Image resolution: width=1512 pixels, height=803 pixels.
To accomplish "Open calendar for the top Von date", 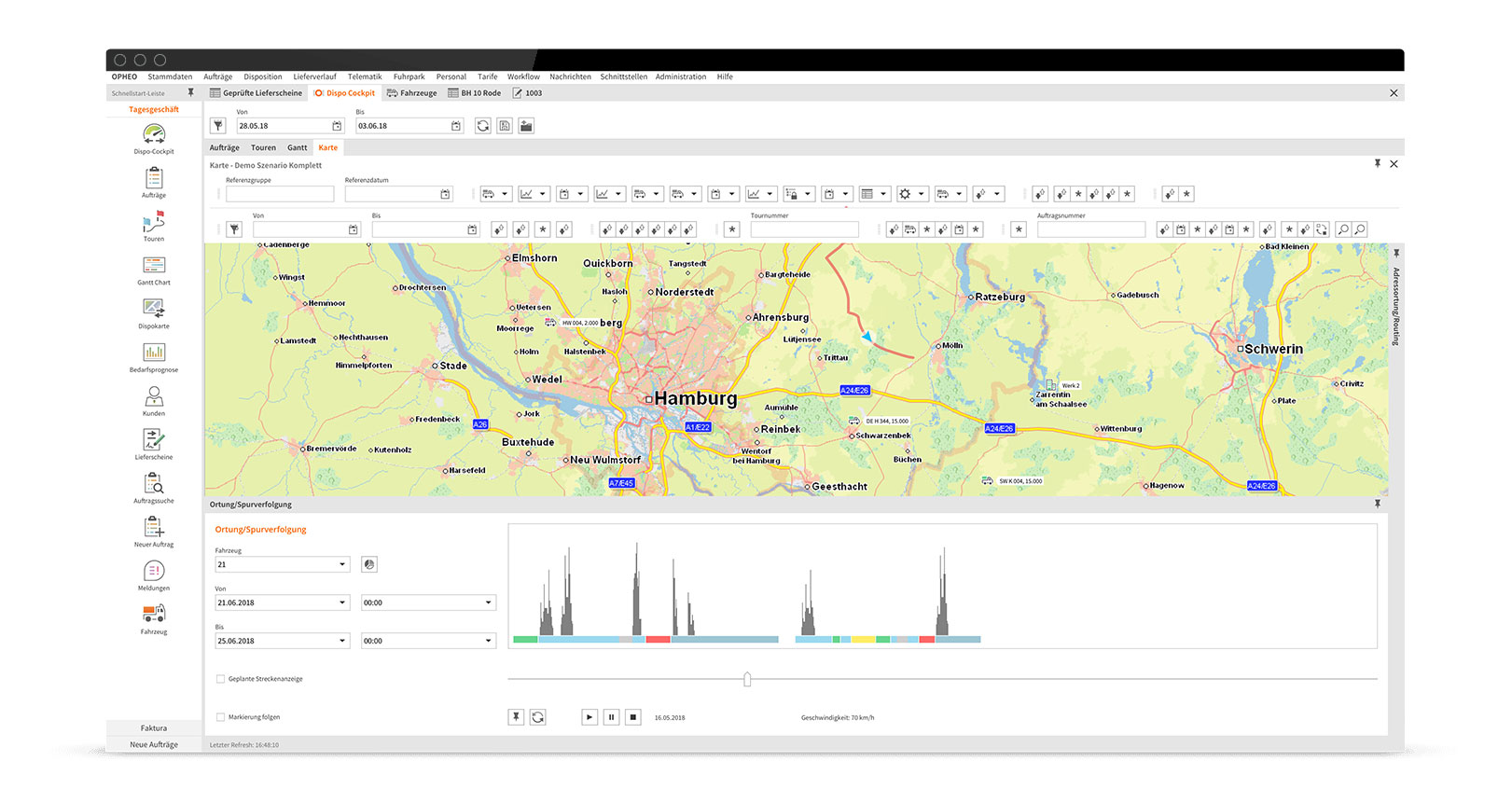I will (x=337, y=126).
